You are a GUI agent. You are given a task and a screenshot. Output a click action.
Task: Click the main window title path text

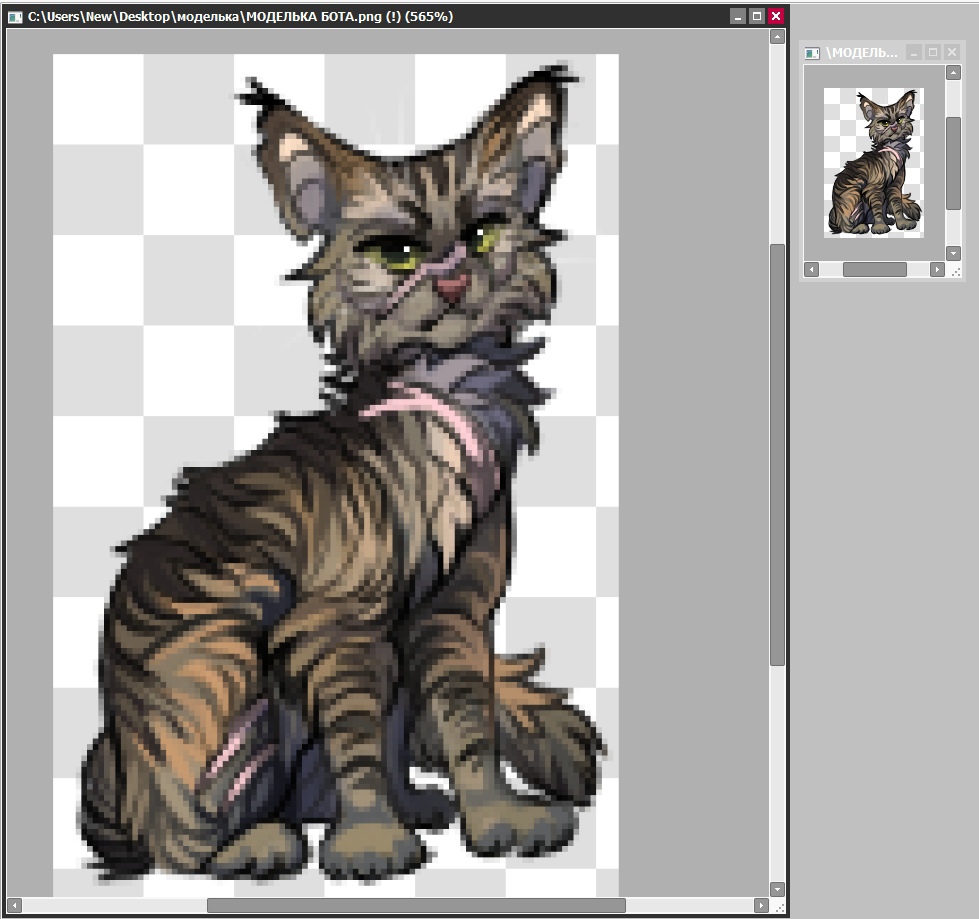[x=240, y=17]
